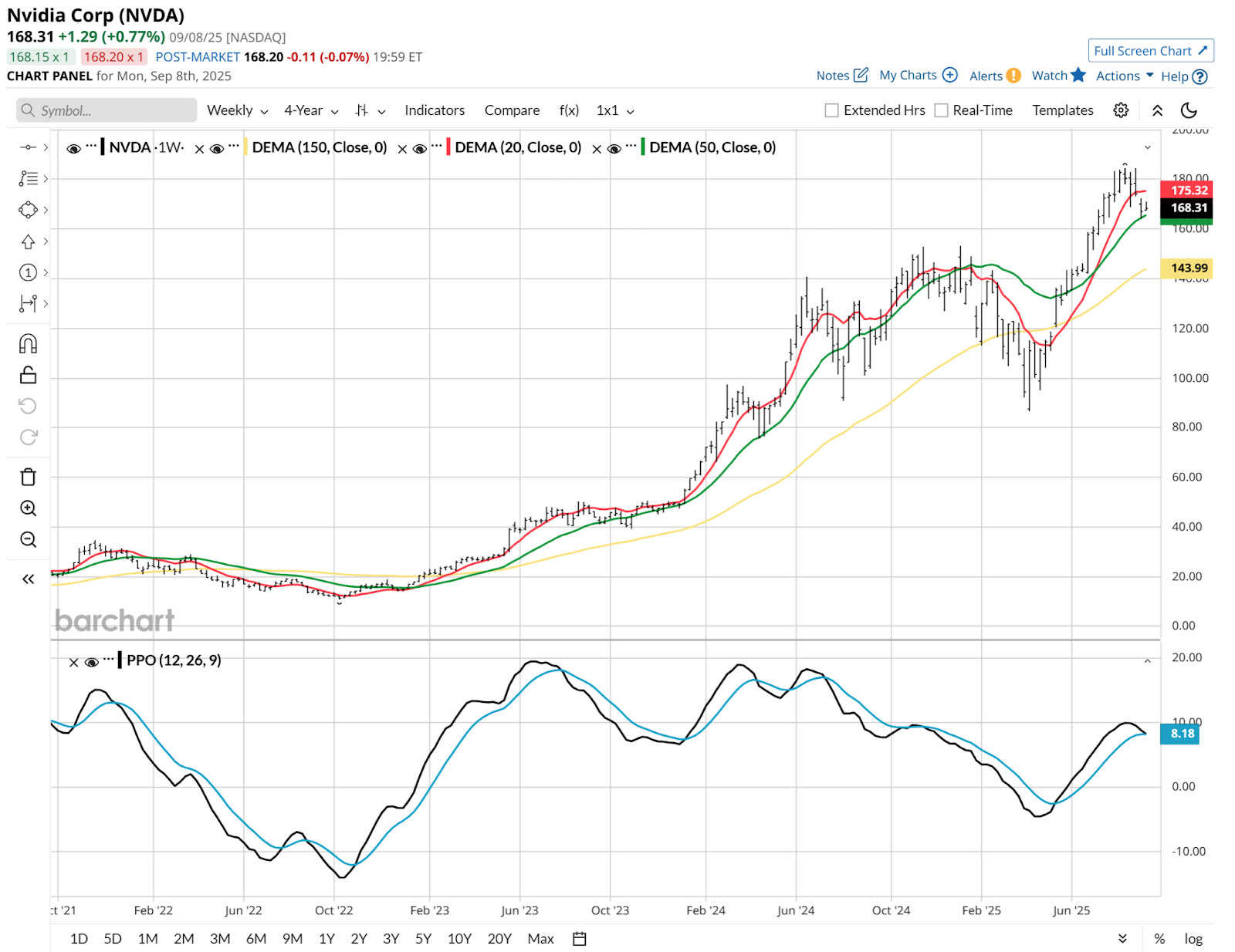The image size is (1235, 952).
Task: Select the 1Y time range
Action: (327, 939)
